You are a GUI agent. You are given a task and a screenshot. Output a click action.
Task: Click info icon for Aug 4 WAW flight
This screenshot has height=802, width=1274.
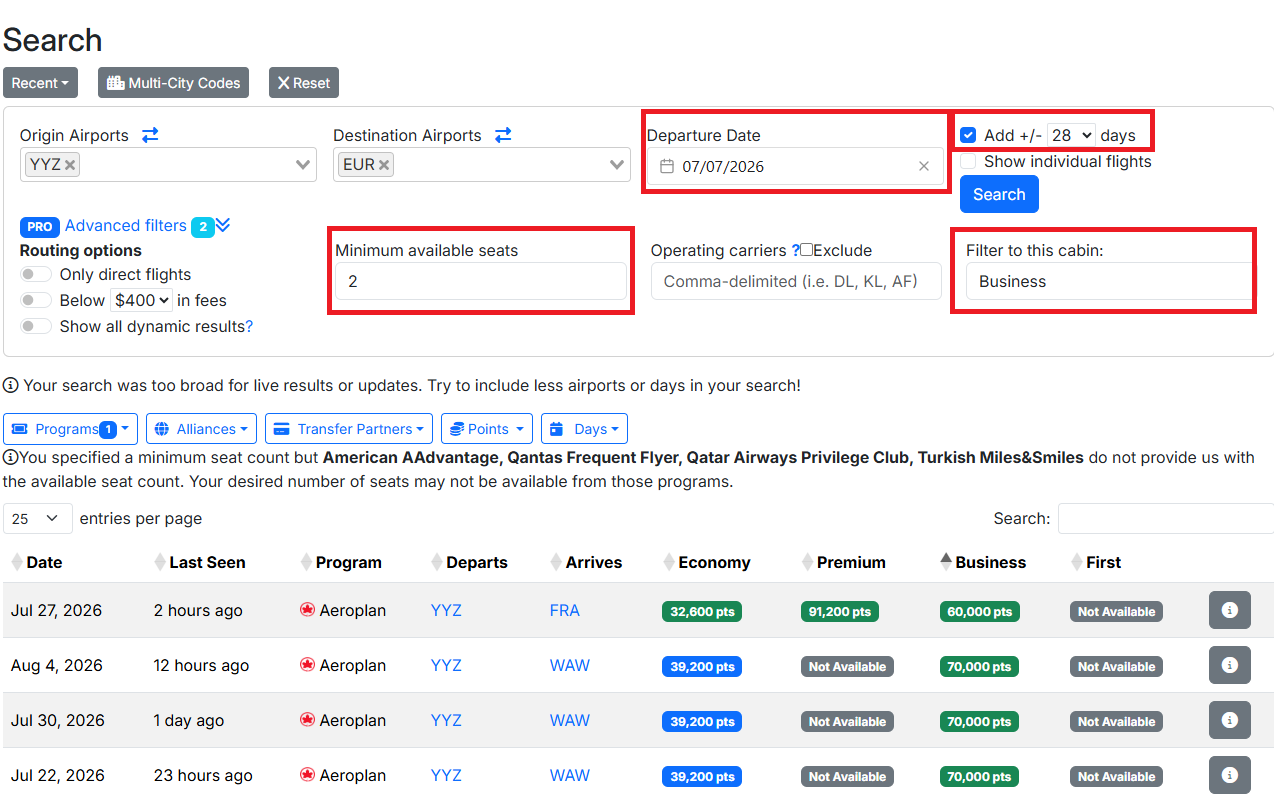pyautogui.click(x=1229, y=665)
